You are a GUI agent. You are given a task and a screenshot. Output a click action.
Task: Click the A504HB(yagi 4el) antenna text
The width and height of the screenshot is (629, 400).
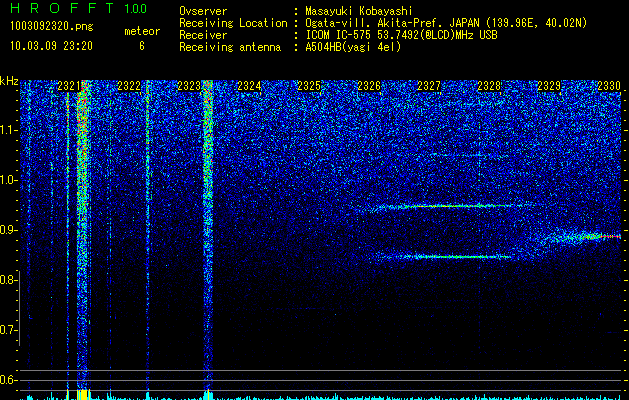pyautogui.click(x=353, y=47)
